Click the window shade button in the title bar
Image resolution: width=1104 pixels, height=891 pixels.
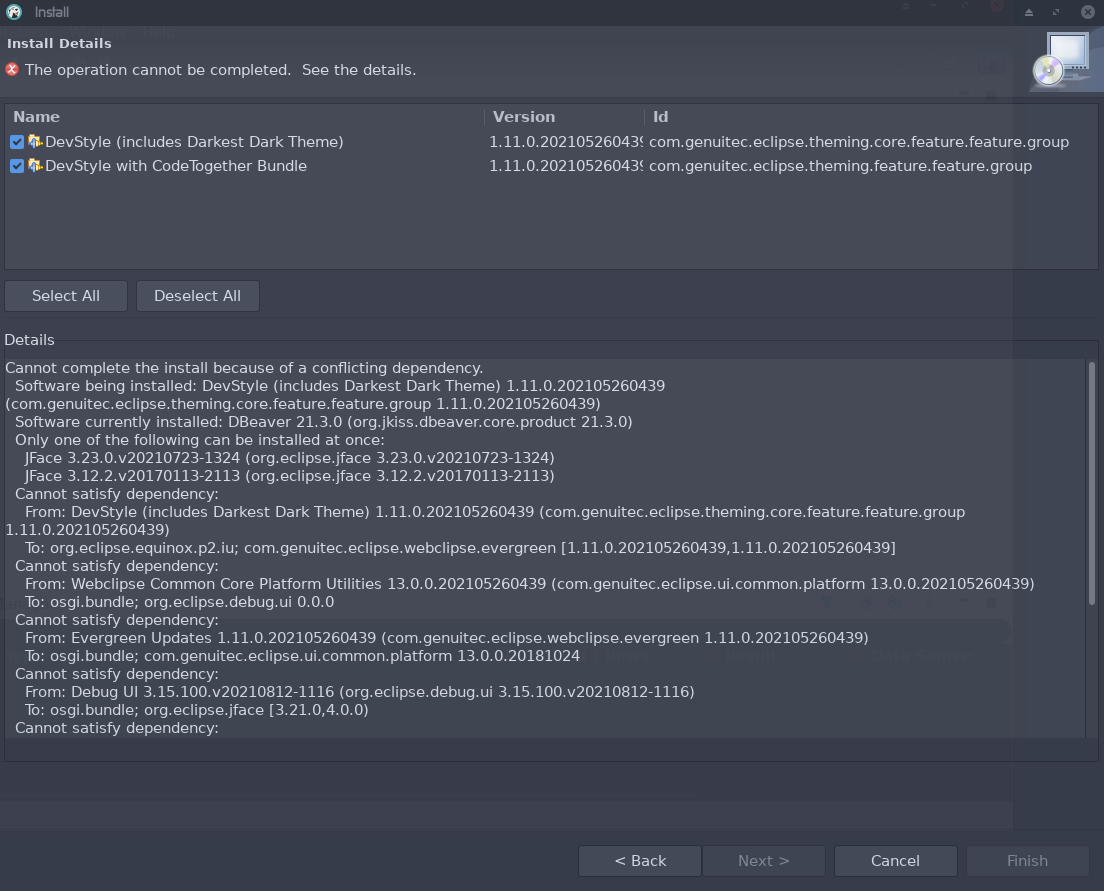pos(1028,12)
